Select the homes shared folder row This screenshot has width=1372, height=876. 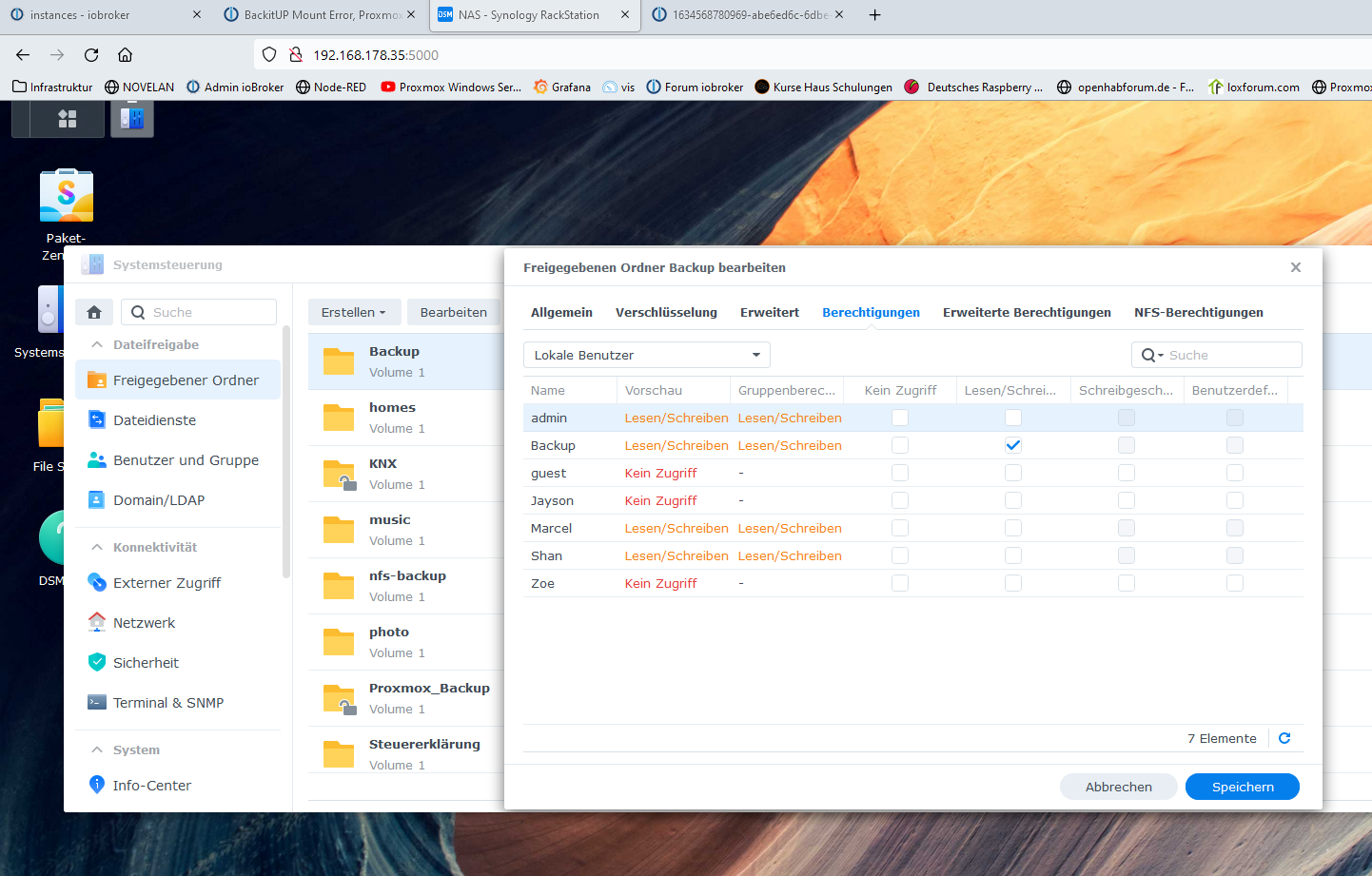click(x=406, y=418)
